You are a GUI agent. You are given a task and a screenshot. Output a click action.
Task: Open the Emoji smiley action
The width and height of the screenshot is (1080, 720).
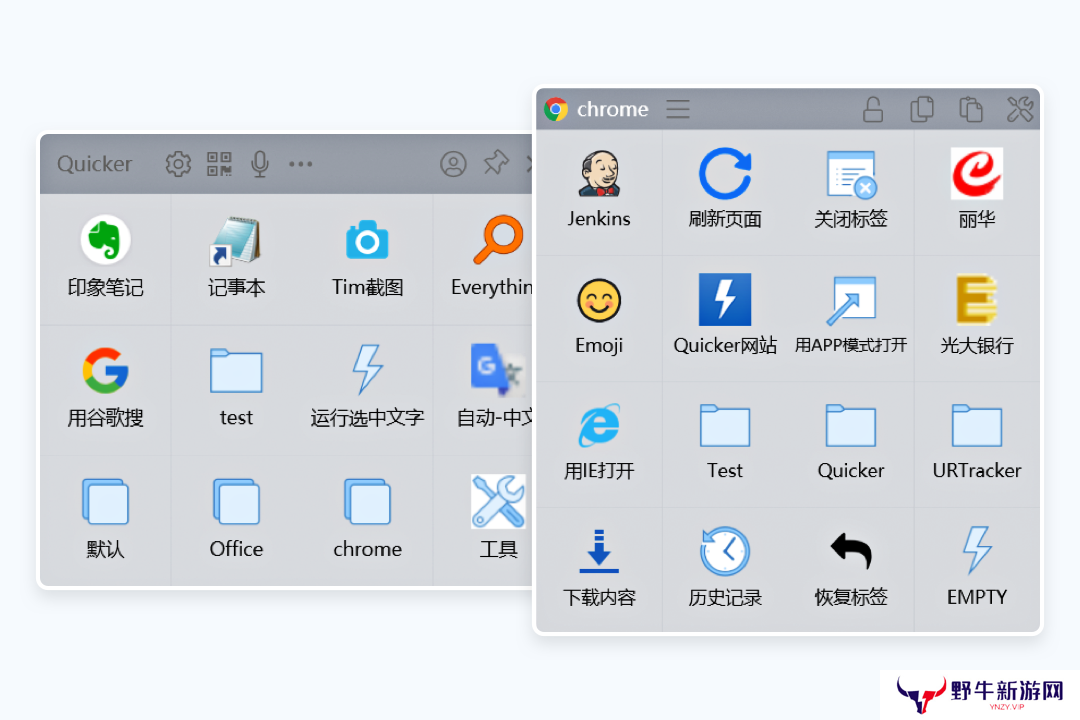pos(599,318)
